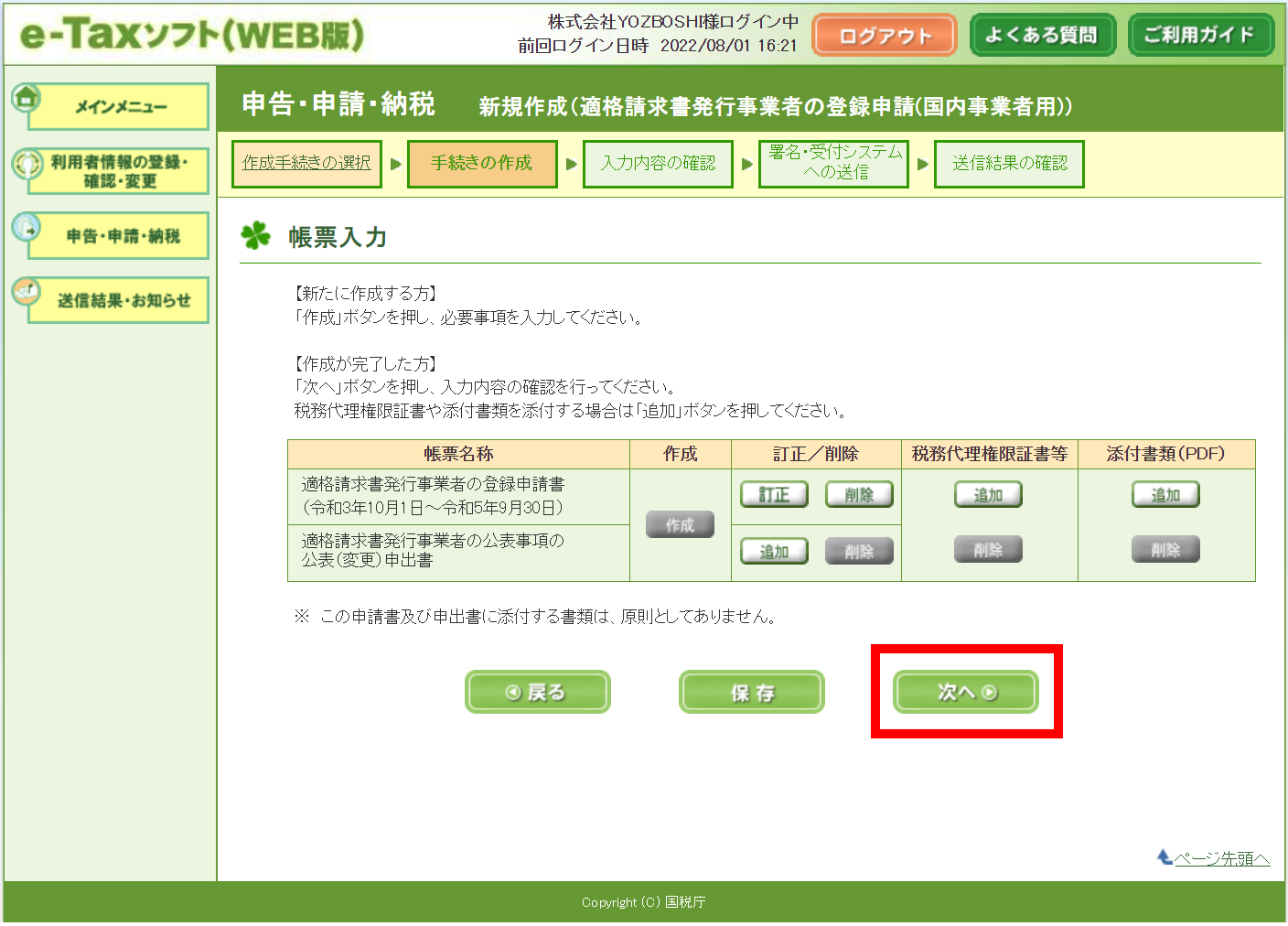Click the house icon beside メインメニュー

(x=26, y=97)
